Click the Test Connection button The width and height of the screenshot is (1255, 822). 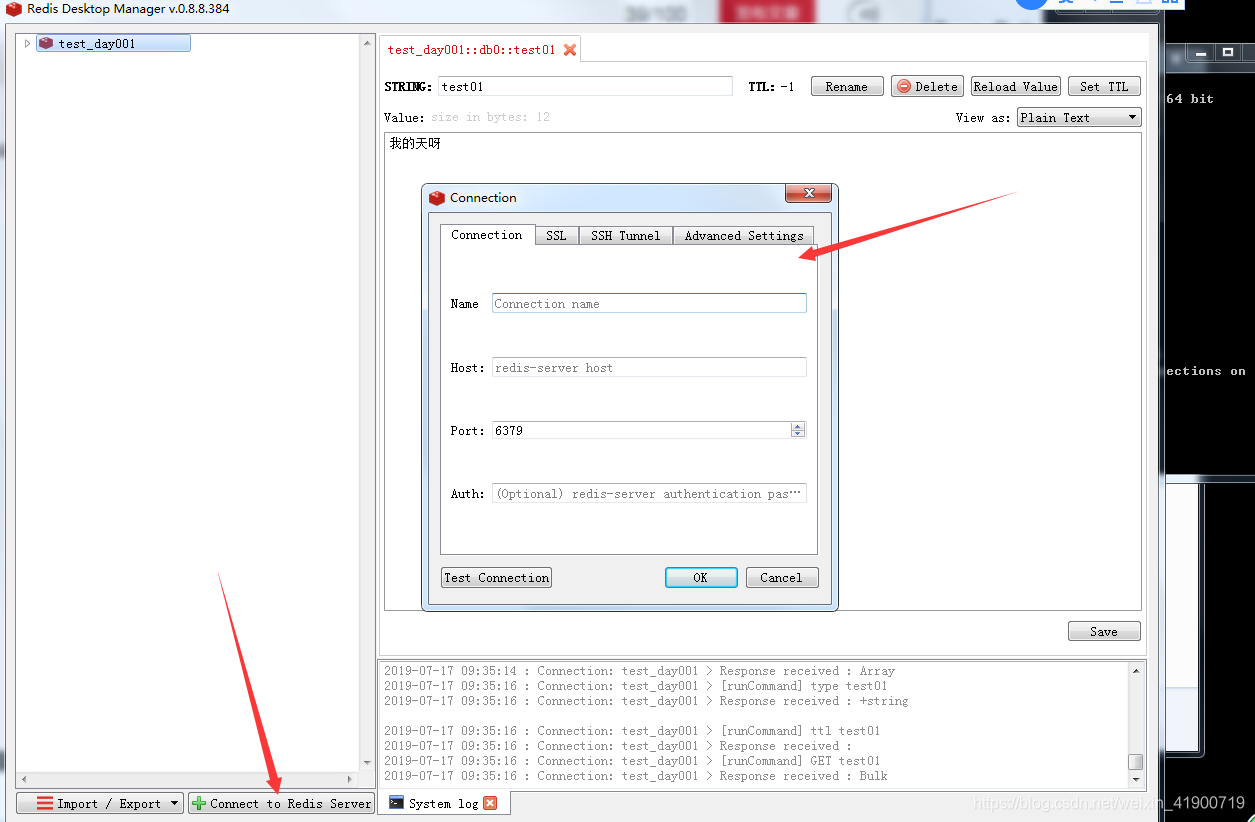497,578
